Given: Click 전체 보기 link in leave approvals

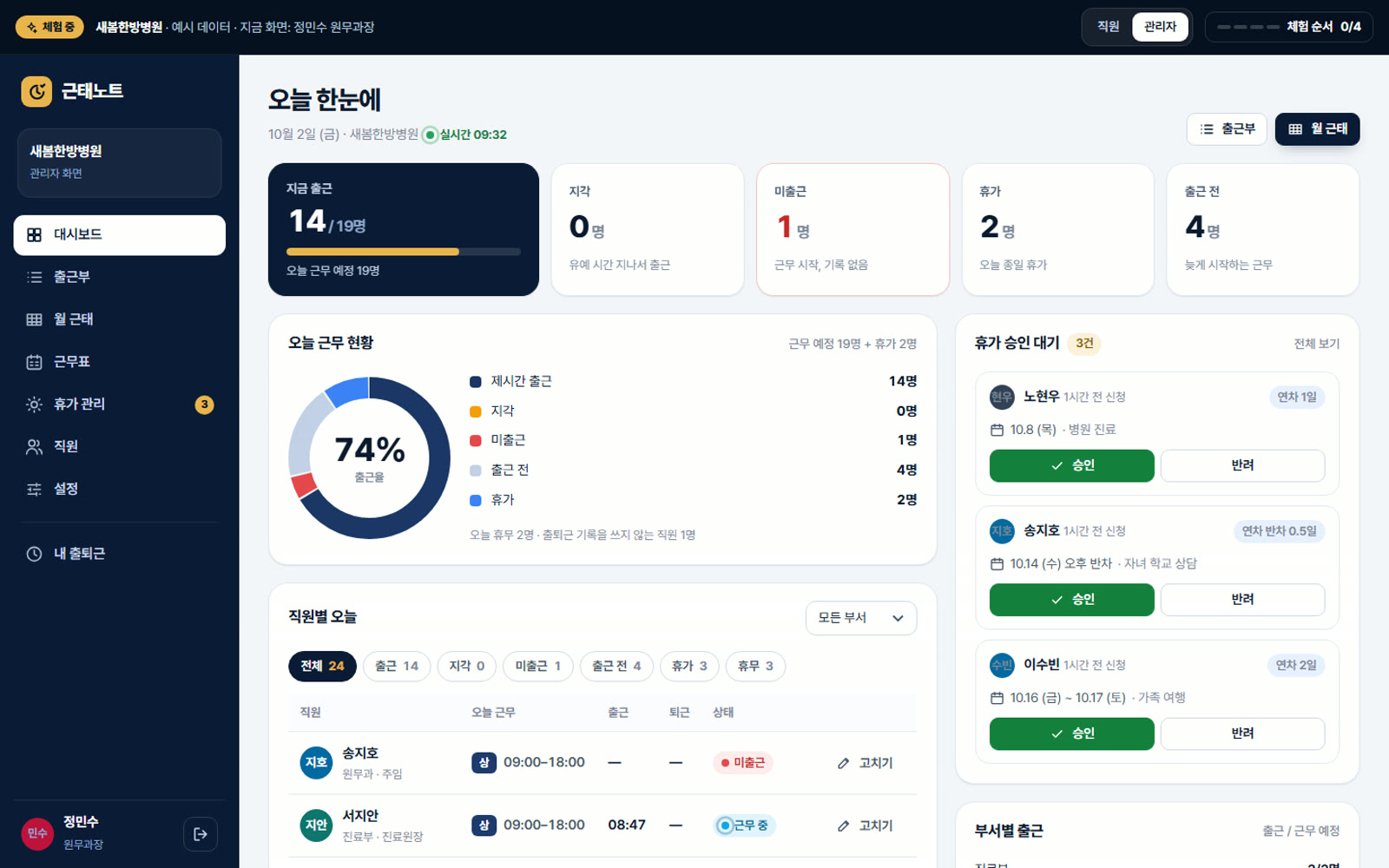Looking at the screenshot, I should (1316, 344).
